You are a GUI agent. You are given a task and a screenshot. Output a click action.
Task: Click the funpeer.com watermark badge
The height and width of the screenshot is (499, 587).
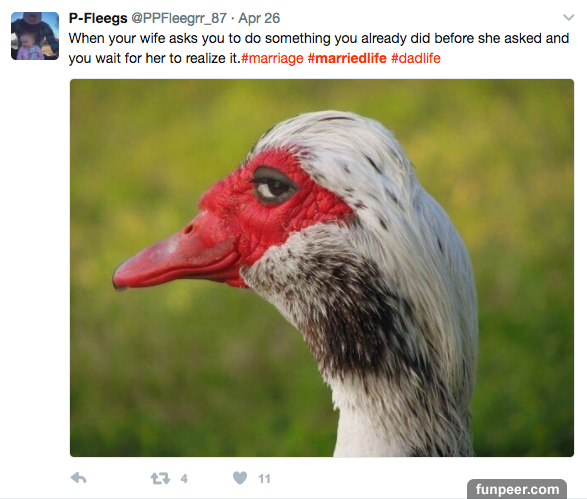[517, 489]
